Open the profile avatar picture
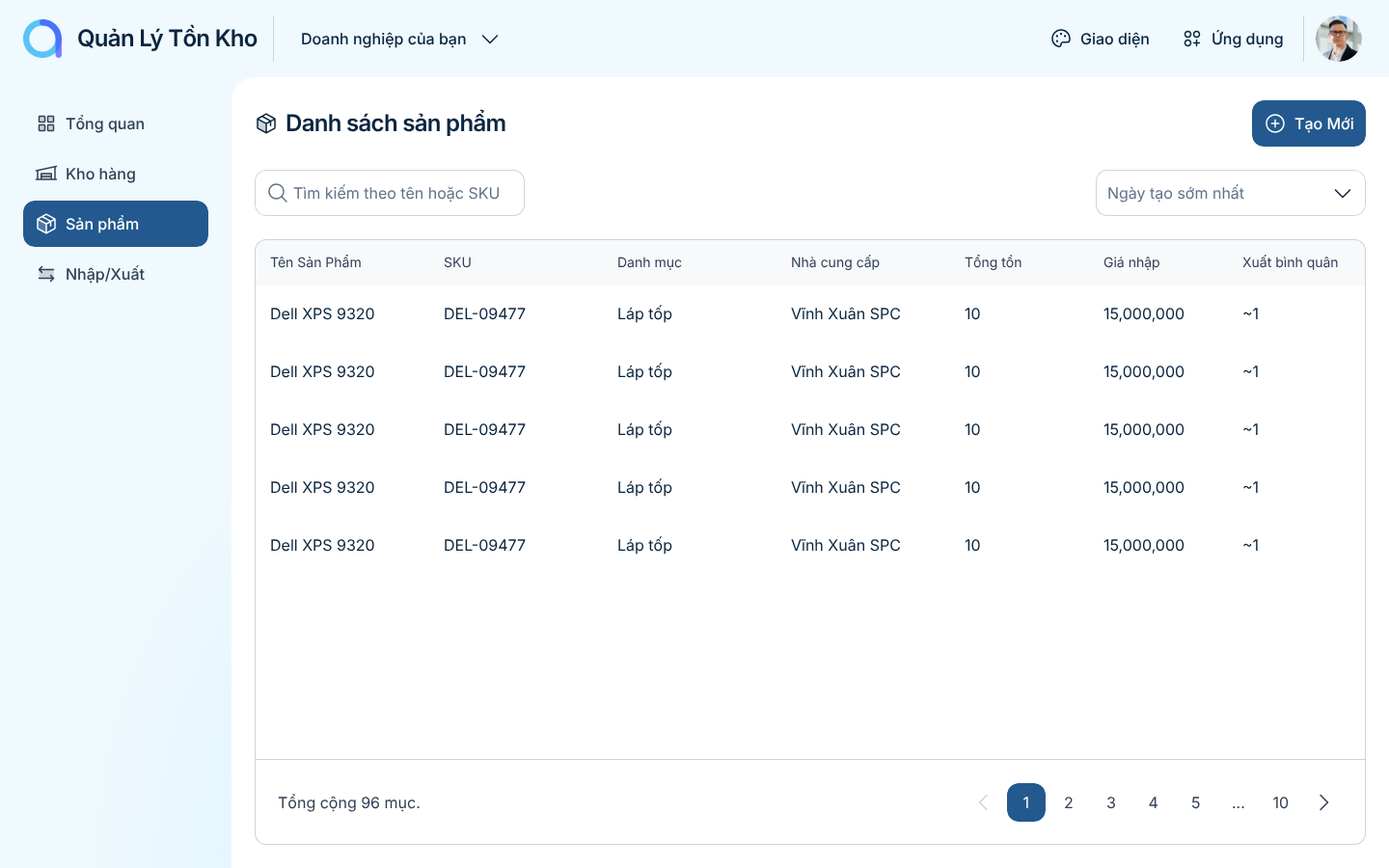The image size is (1389, 868). [x=1339, y=39]
